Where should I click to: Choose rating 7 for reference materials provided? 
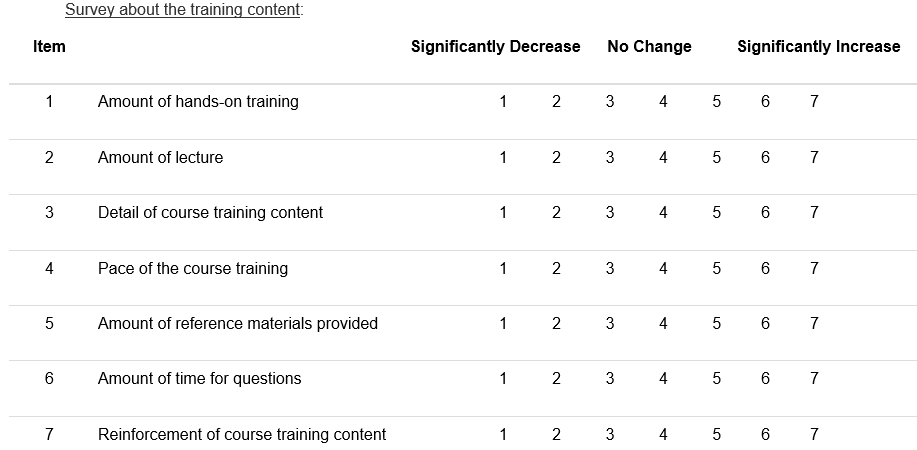coord(815,323)
